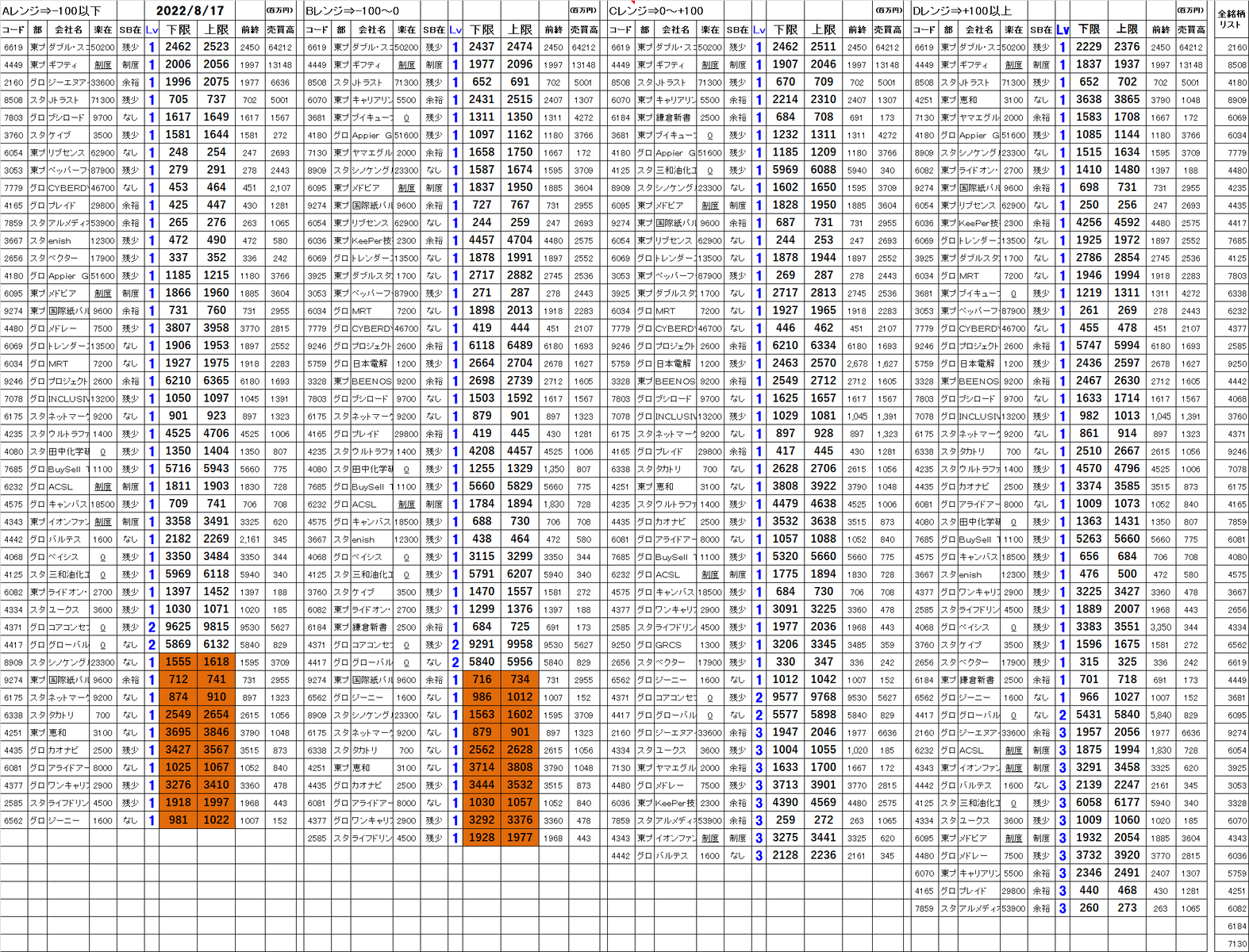Select orange highlighted cell '3695' in A range
The image size is (1249, 952).
(179, 732)
